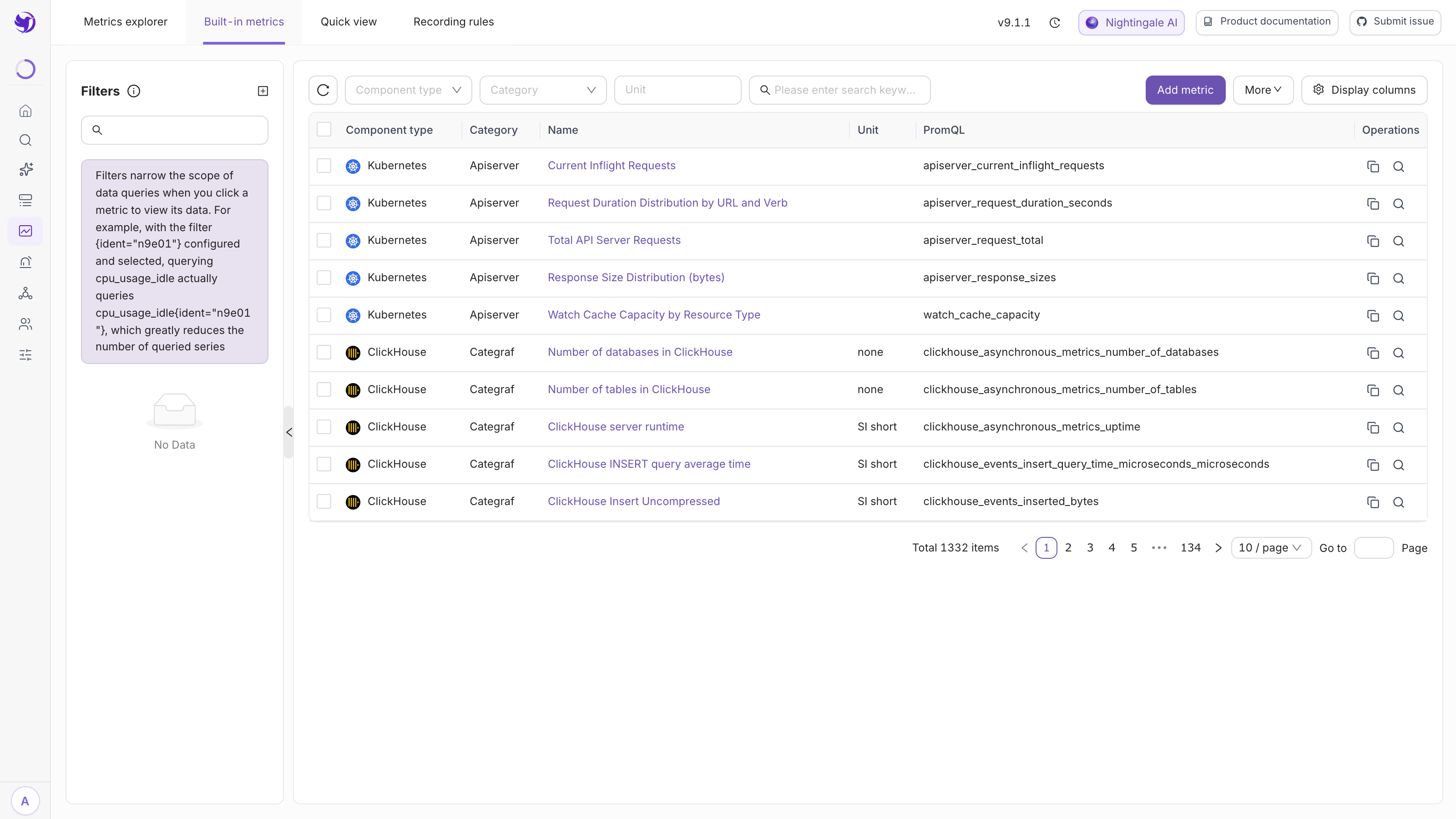Refresh the metrics list
Viewport: 1456px width, 819px height.
[324, 90]
